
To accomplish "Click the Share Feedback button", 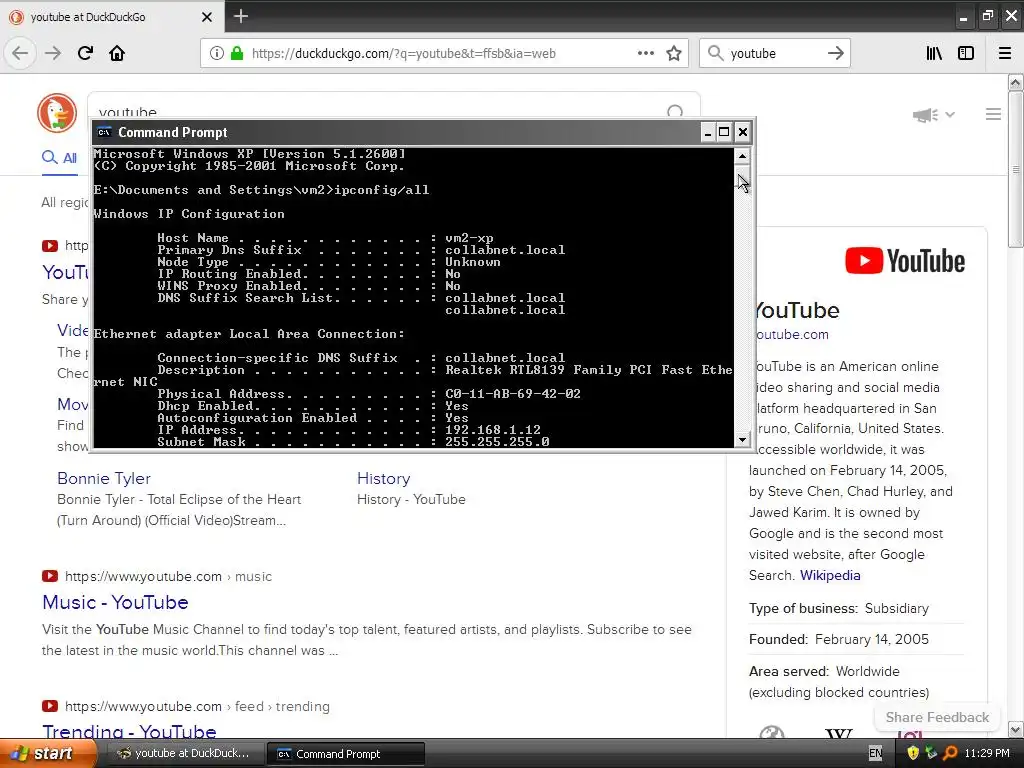I will [937, 717].
